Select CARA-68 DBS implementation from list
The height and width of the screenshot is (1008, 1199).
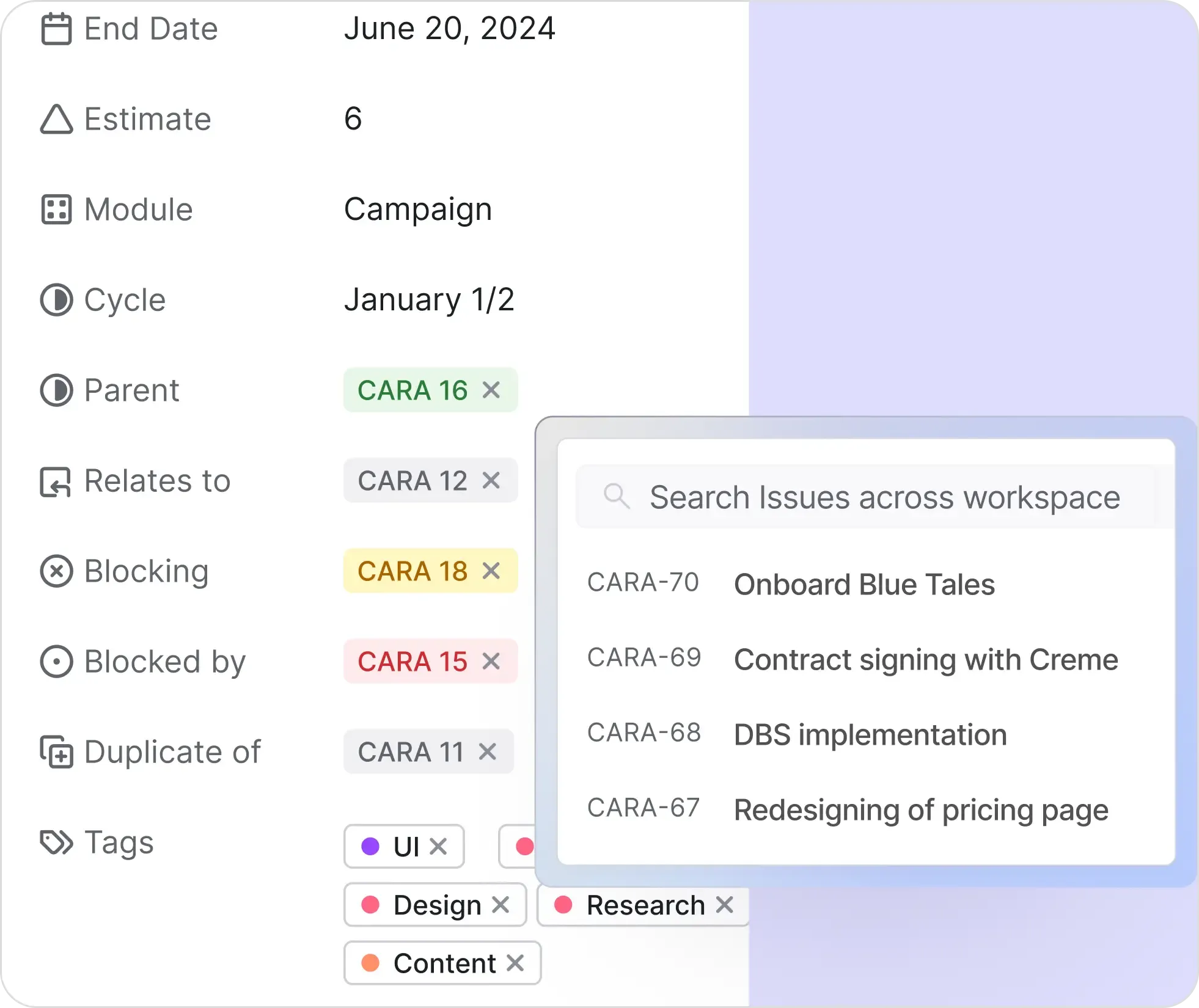coord(869,734)
